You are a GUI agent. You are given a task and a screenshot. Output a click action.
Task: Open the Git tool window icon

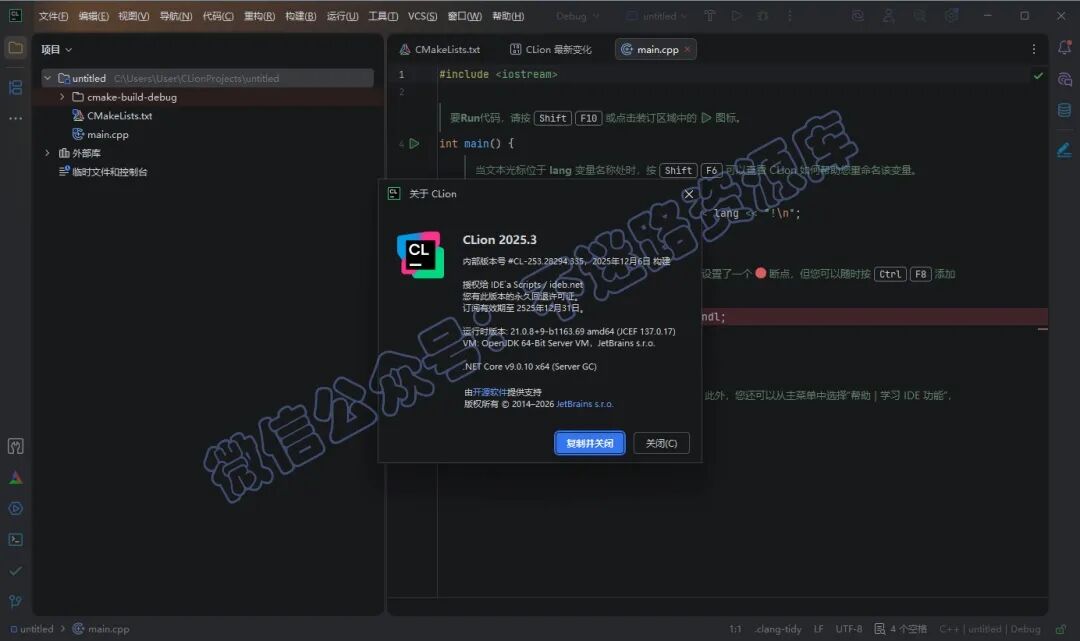[x=15, y=601]
